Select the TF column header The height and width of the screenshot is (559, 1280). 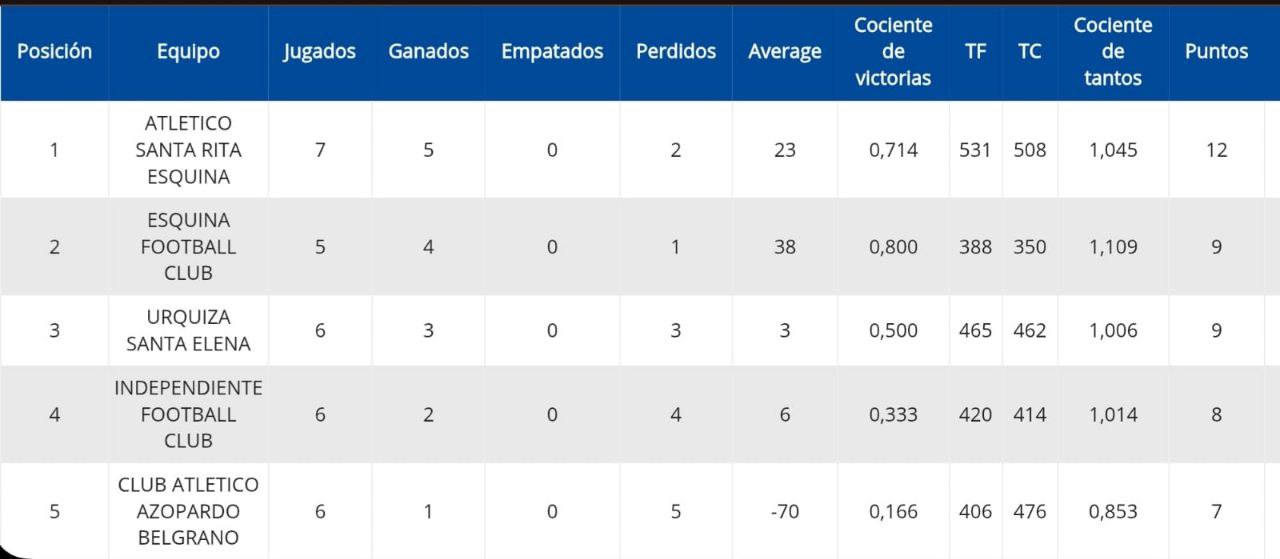pos(975,52)
